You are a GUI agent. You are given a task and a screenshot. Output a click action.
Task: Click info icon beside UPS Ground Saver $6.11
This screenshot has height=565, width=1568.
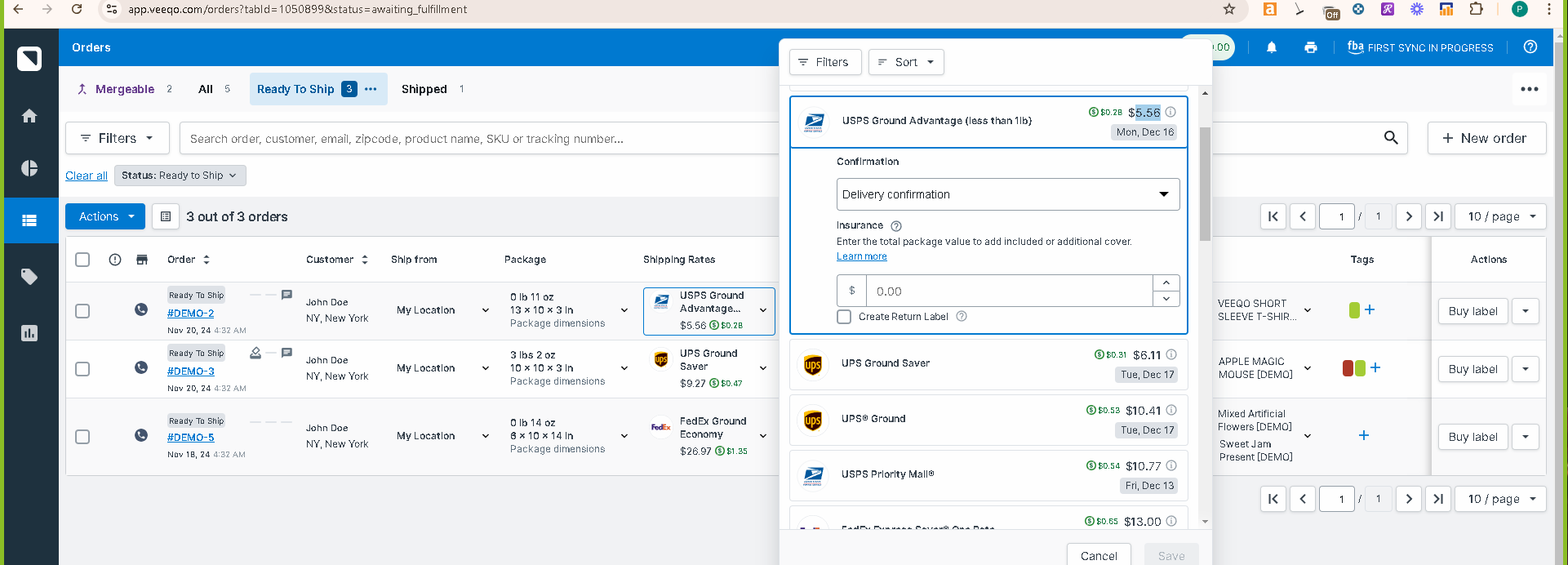[x=1171, y=354]
